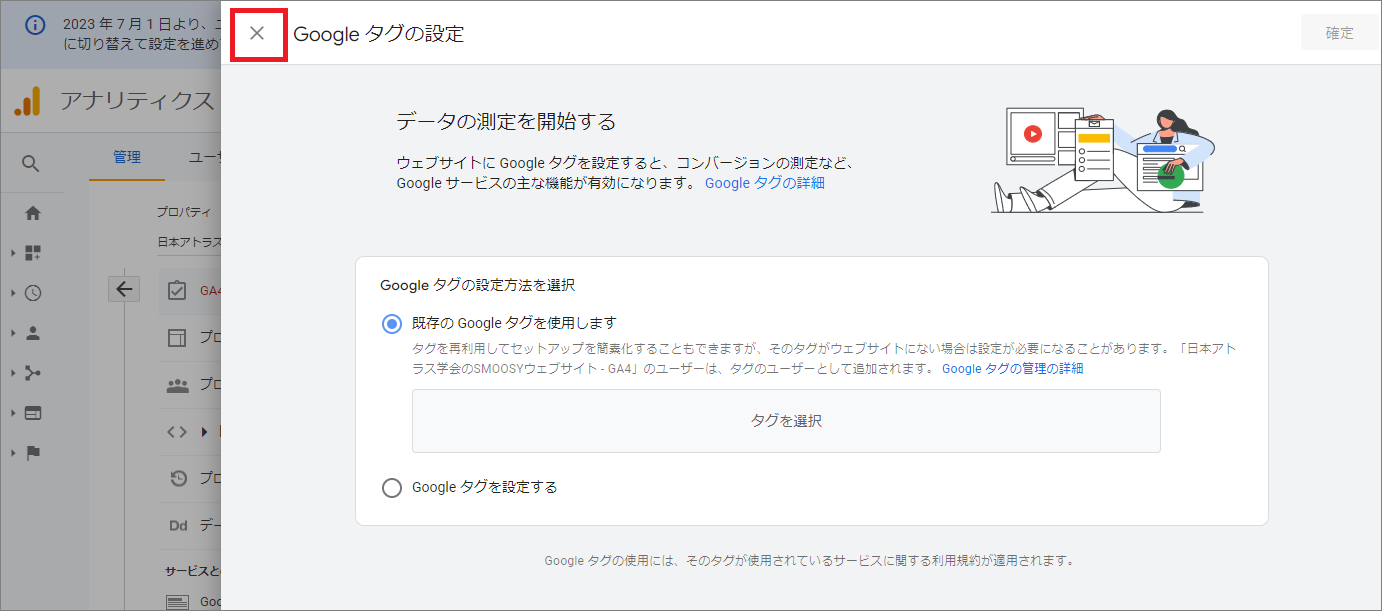Viewport: 1382px width, 611px height.
Task: Click the Dd data deletion icon
Action: point(177,525)
